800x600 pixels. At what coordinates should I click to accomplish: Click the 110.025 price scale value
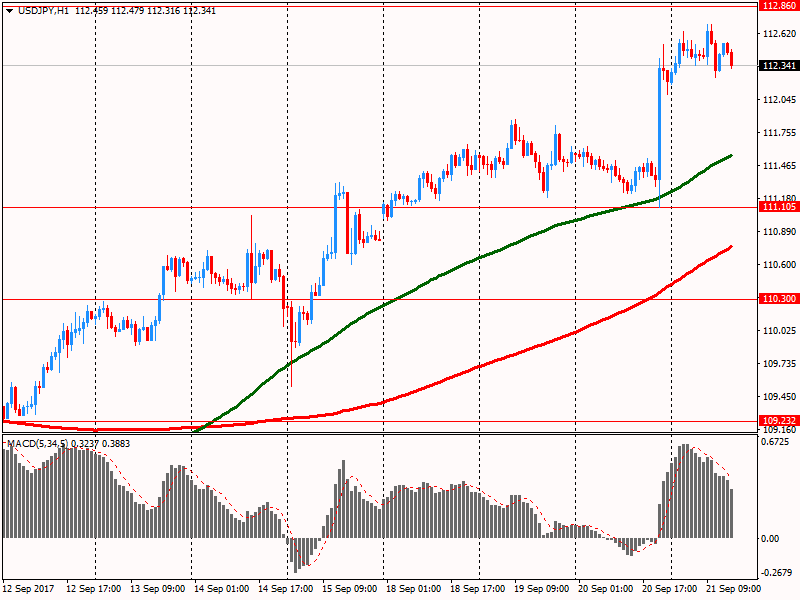pyautogui.click(x=779, y=331)
